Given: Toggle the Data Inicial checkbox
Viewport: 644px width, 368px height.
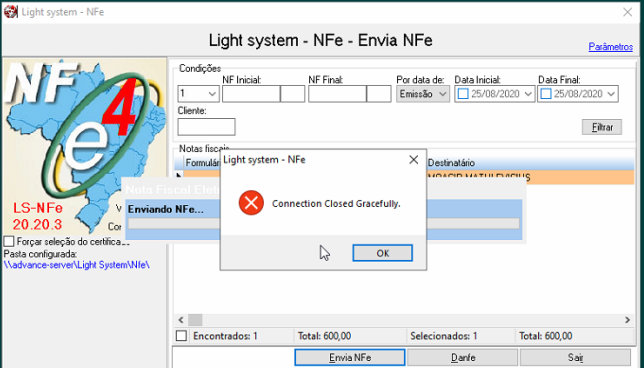Looking at the screenshot, I should click(x=463, y=94).
